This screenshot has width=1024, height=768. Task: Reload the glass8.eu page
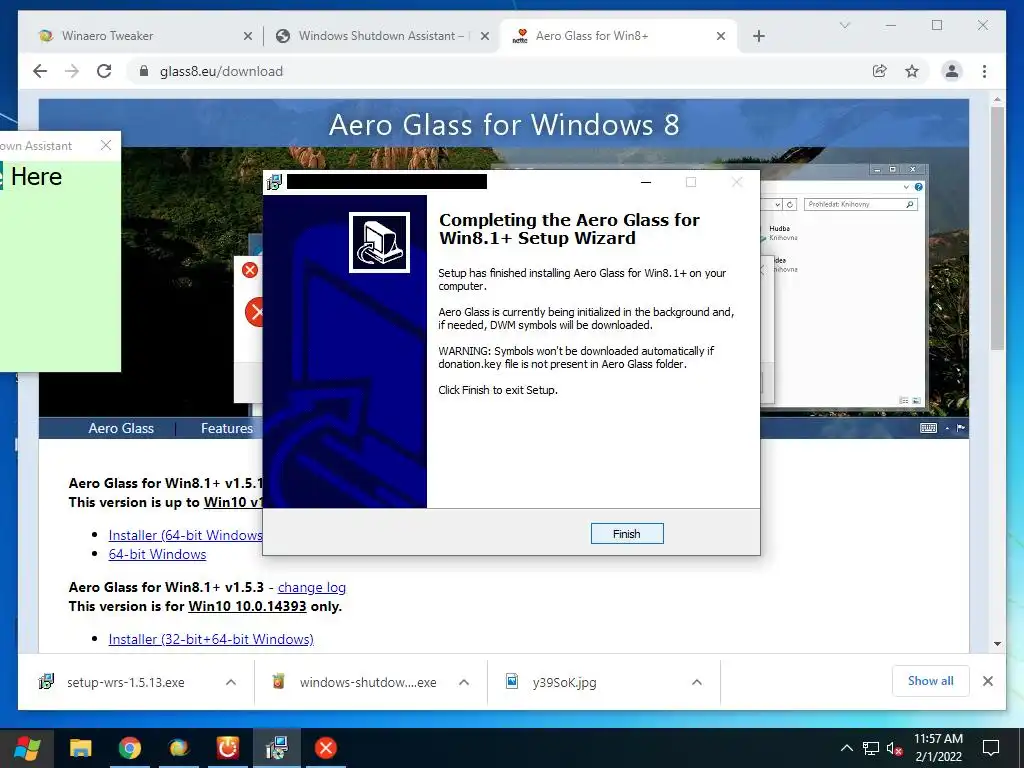click(x=104, y=71)
